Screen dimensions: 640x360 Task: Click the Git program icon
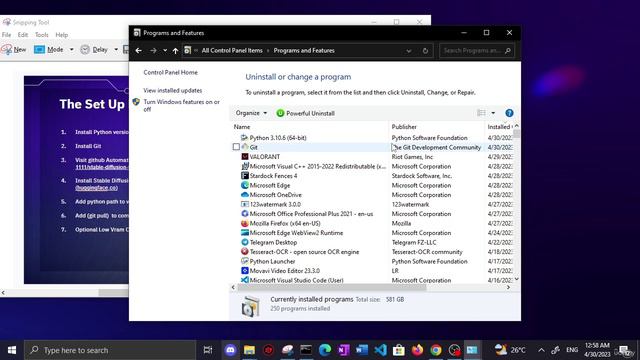pyautogui.click(x=244, y=147)
